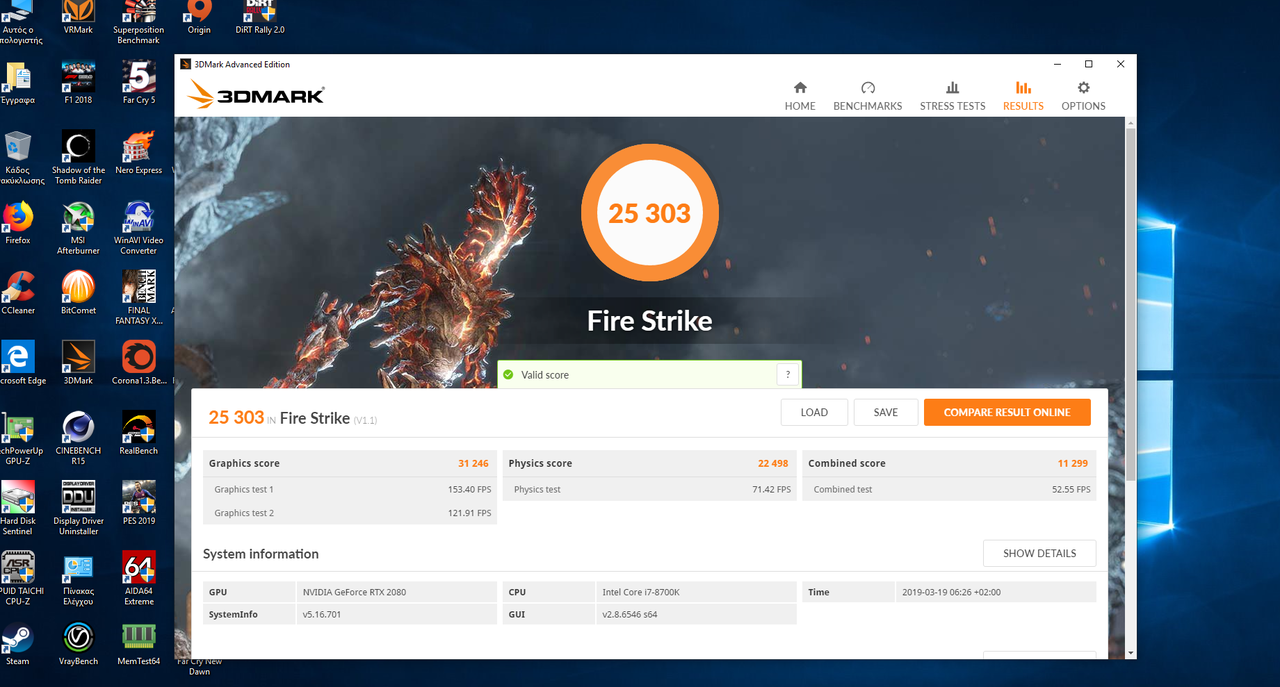Open the VRMark desktop icon

[78, 17]
